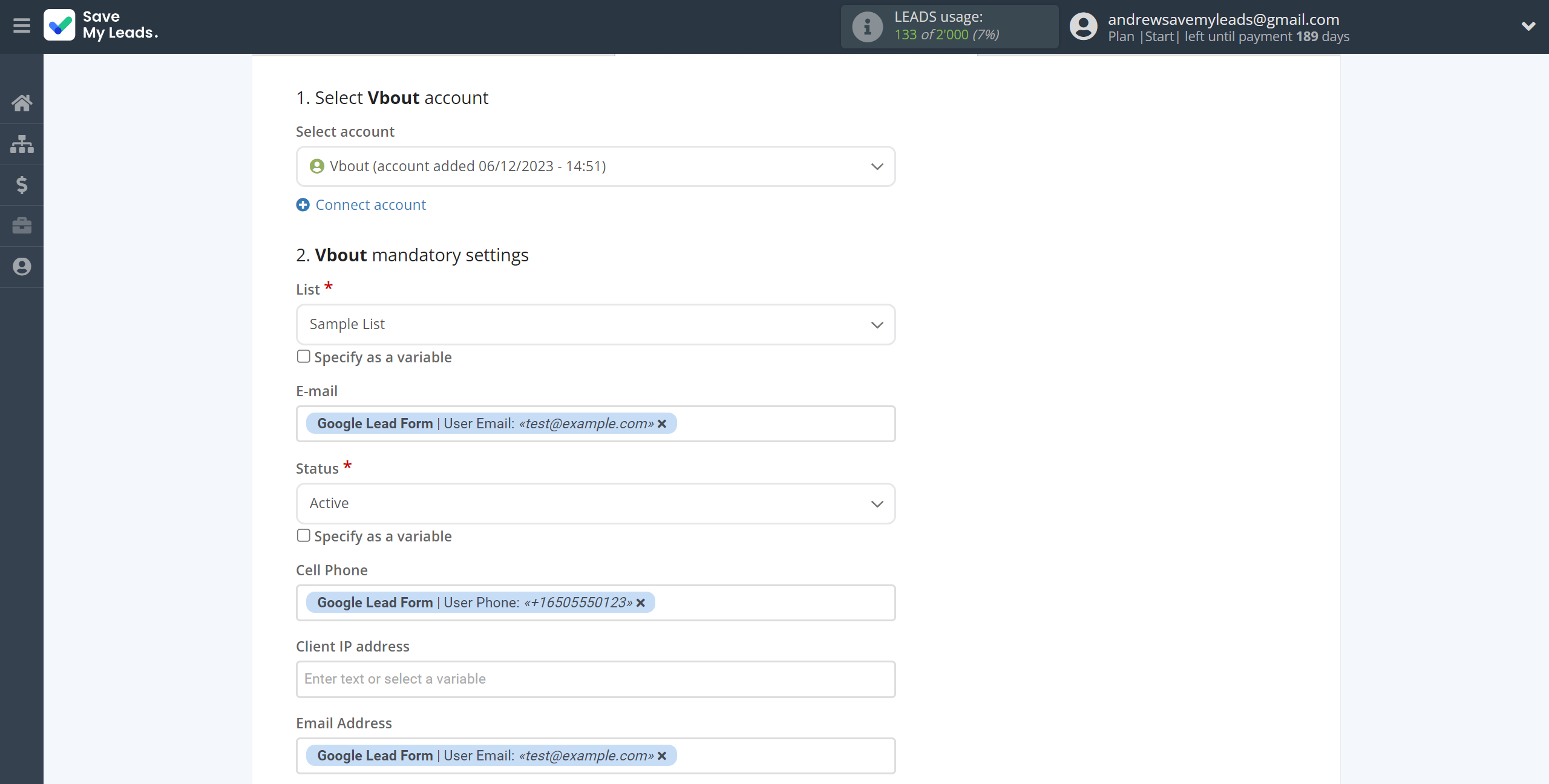Expand the Select account dropdown
Image resolution: width=1549 pixels, height=784 pixels.
pyautogui.click(x=595, y=166)
